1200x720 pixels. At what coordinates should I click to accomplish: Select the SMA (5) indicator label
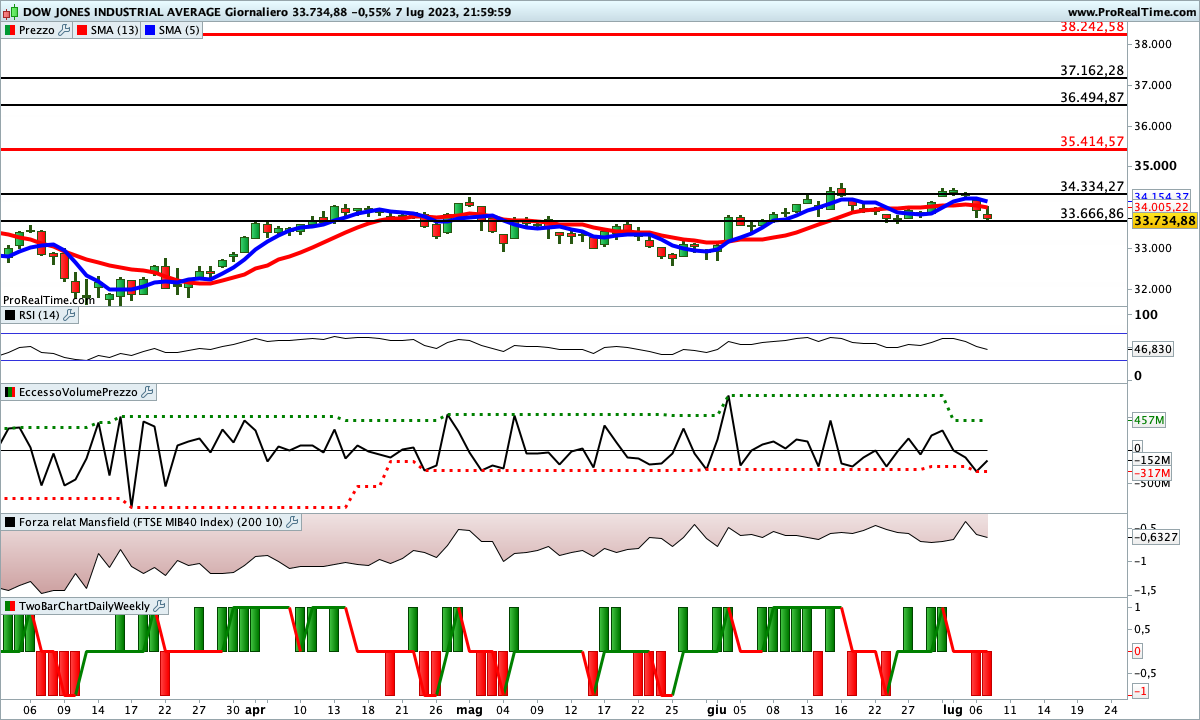point(181,30)
